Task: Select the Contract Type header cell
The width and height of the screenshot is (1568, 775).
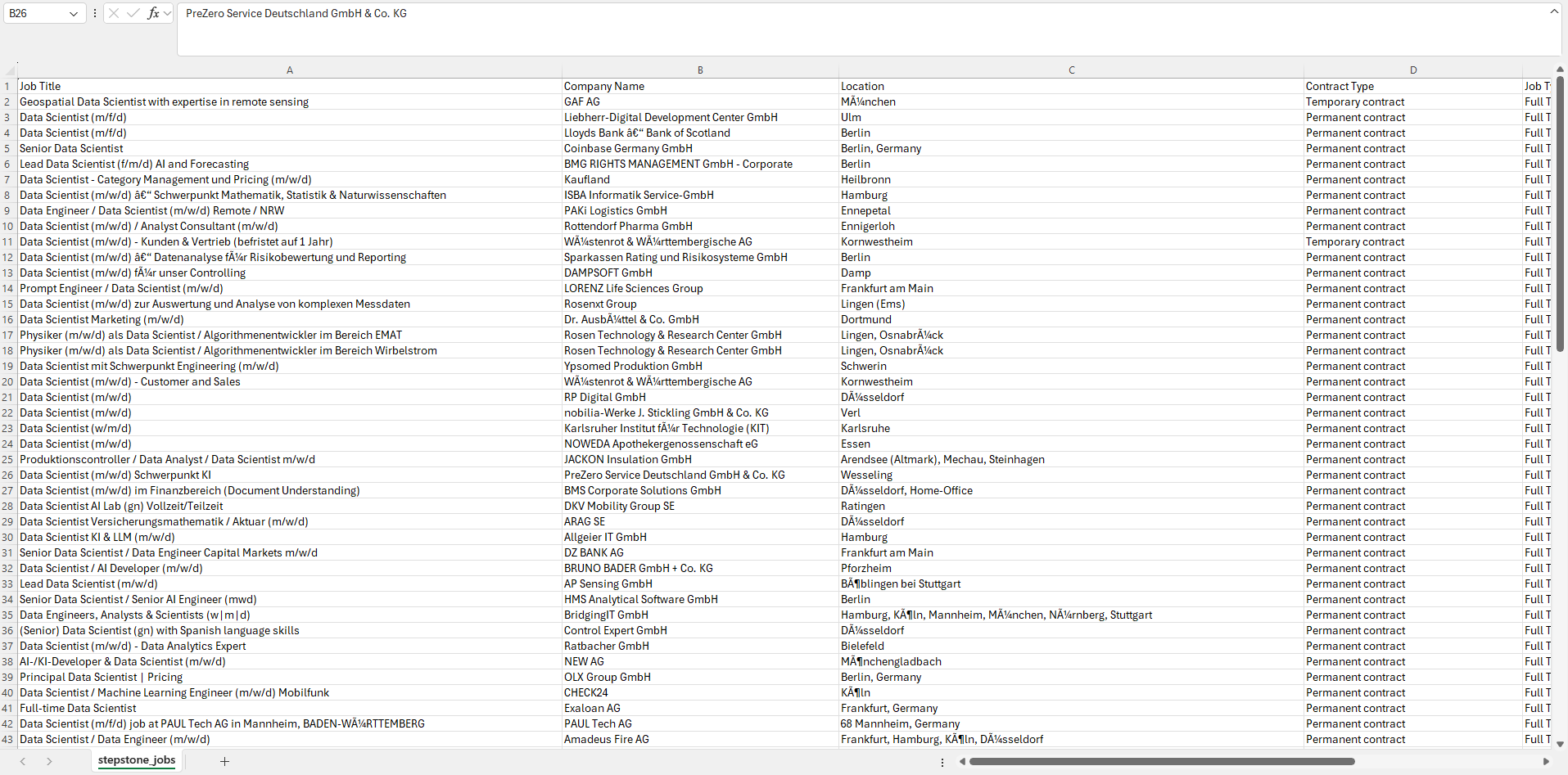Action: click(1413, 86)
